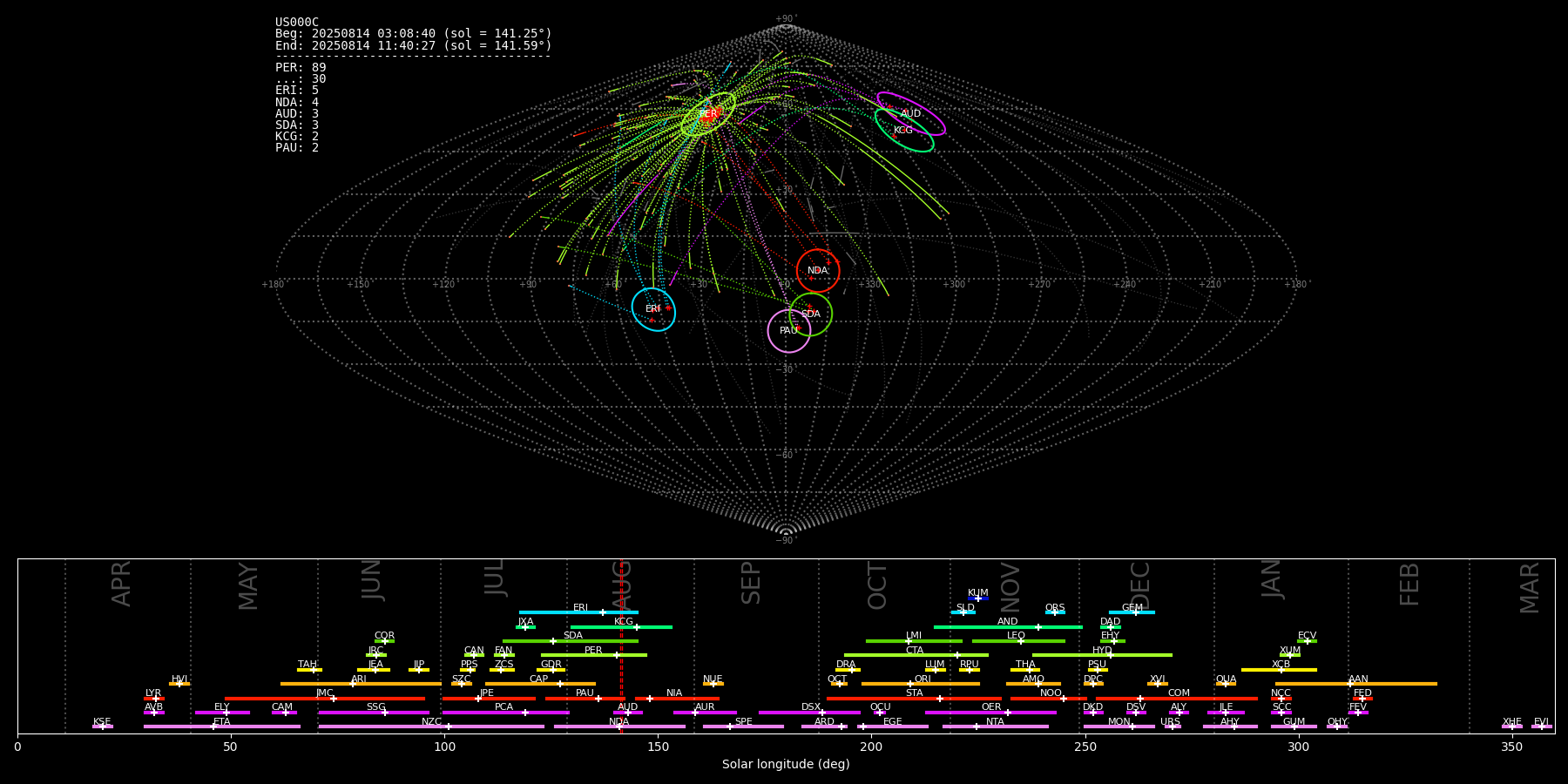Click the -60 latitude label on map
Viewport: 1568px width, 784px height.
coord(785,455)
